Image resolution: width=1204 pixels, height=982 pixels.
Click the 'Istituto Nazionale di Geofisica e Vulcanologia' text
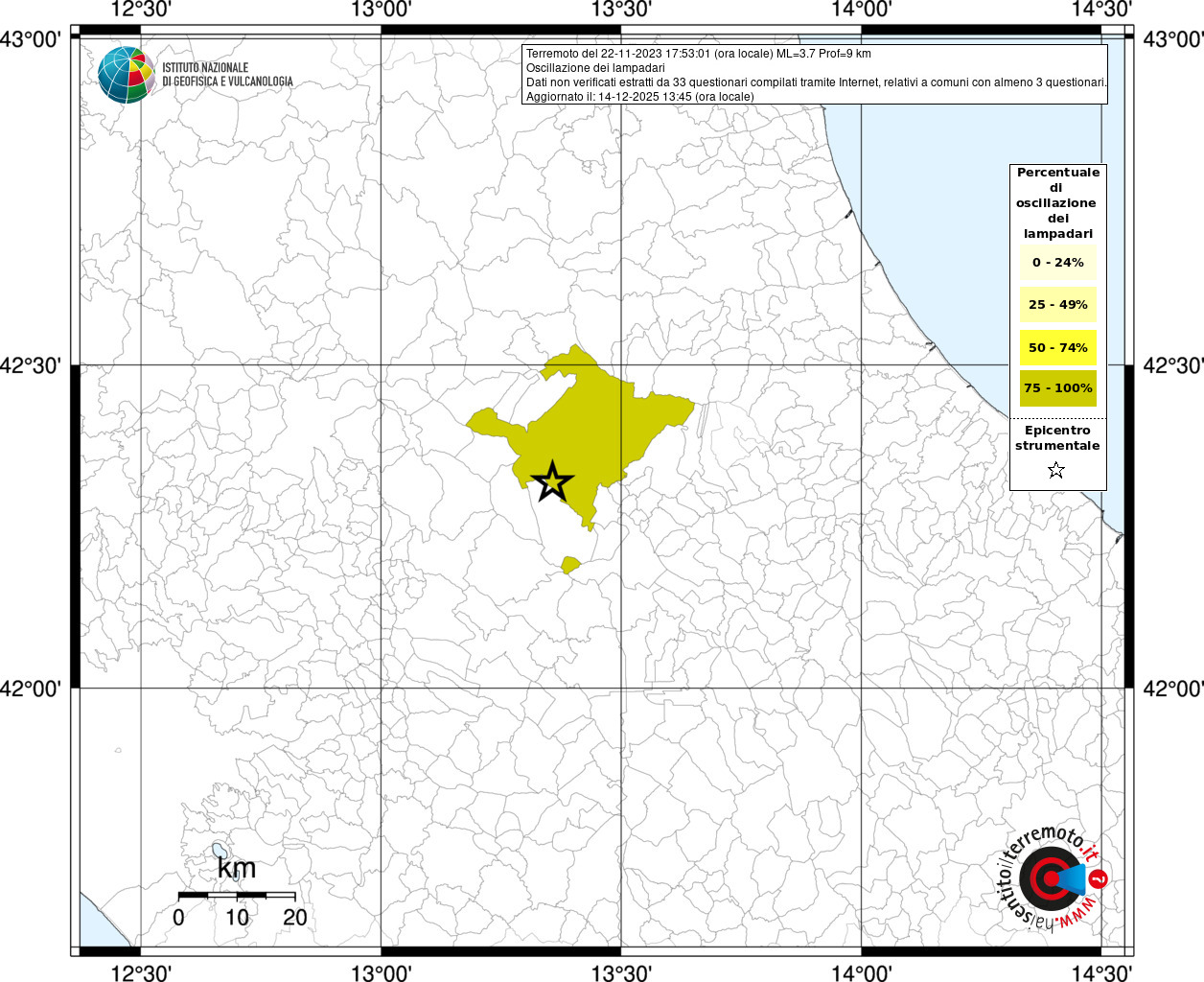pyautogui.click(x=227, y=75)
